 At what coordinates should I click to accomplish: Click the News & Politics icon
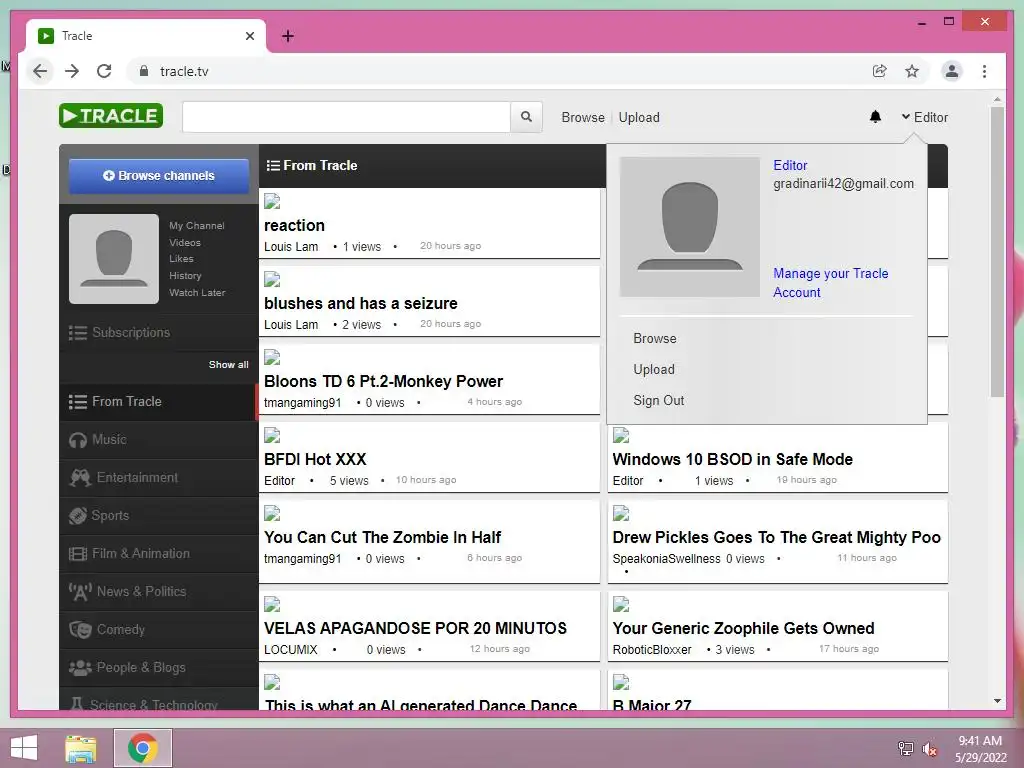click(80, 592)
